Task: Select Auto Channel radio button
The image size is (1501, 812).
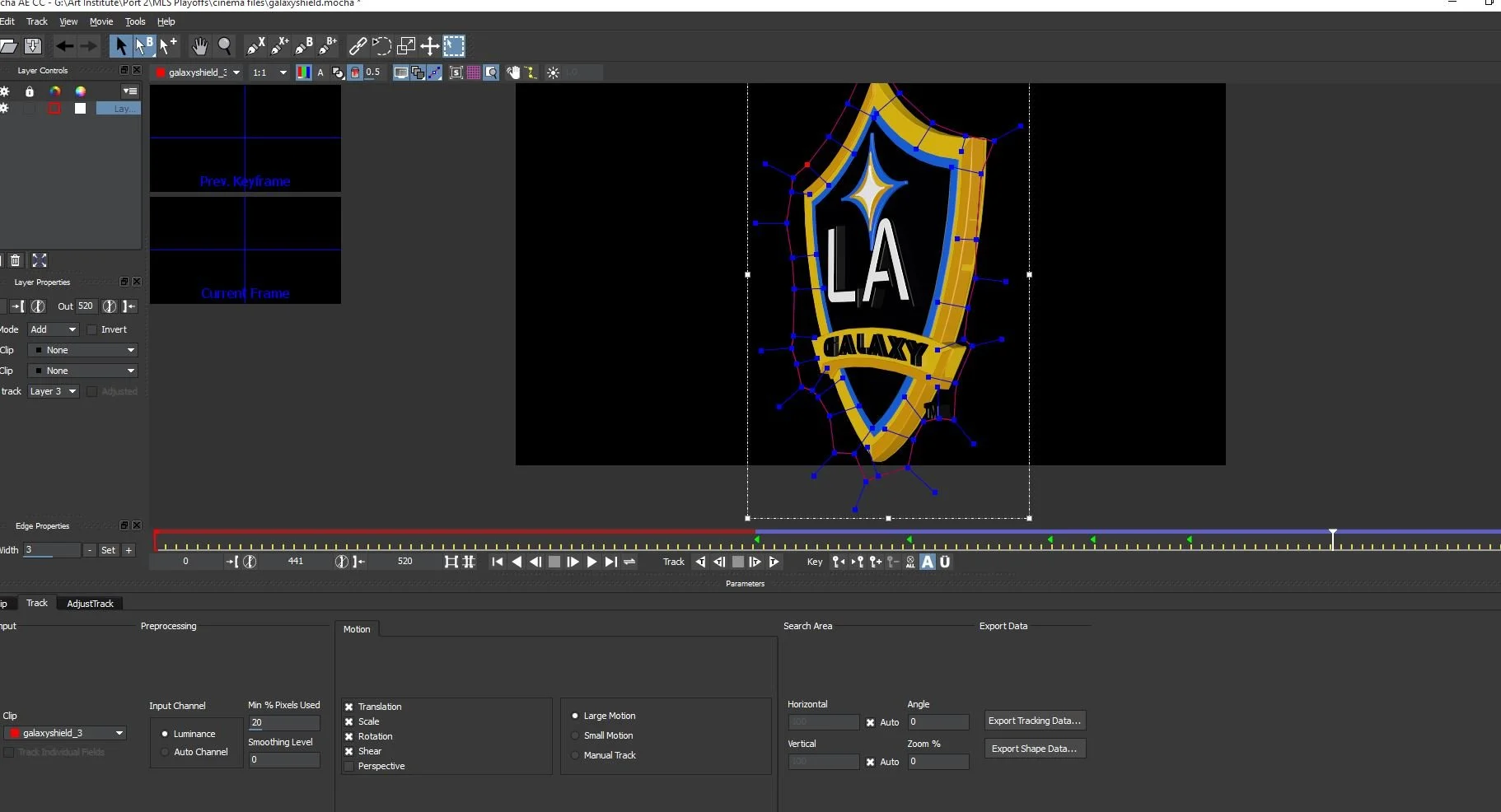Action: pos(165,752)
